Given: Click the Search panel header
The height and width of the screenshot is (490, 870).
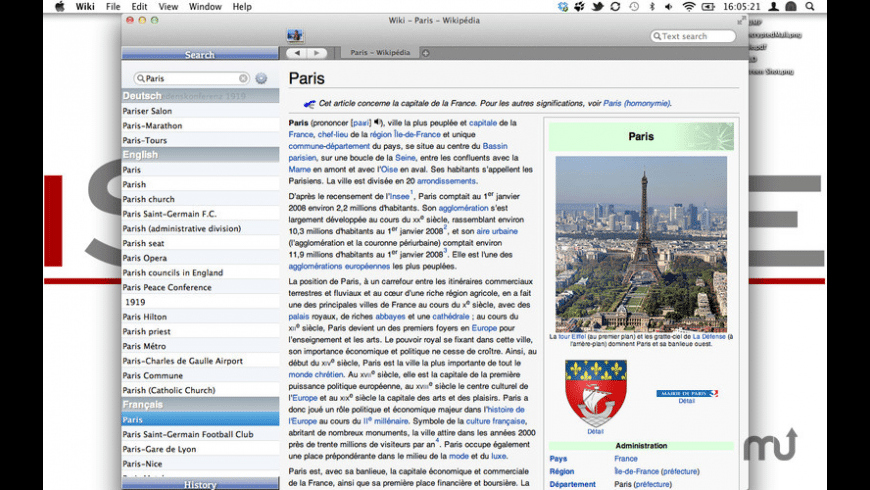Looking at the screenshot, I should (x=200, y=54).
